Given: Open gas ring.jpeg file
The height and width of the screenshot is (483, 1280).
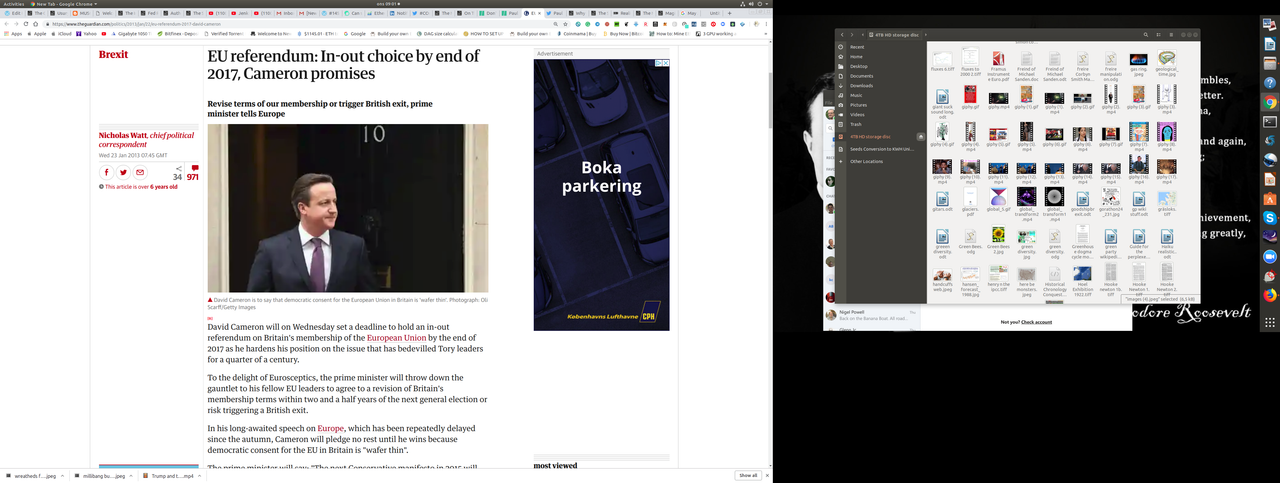Looking at the screenshot, I should coord(1138,65).
